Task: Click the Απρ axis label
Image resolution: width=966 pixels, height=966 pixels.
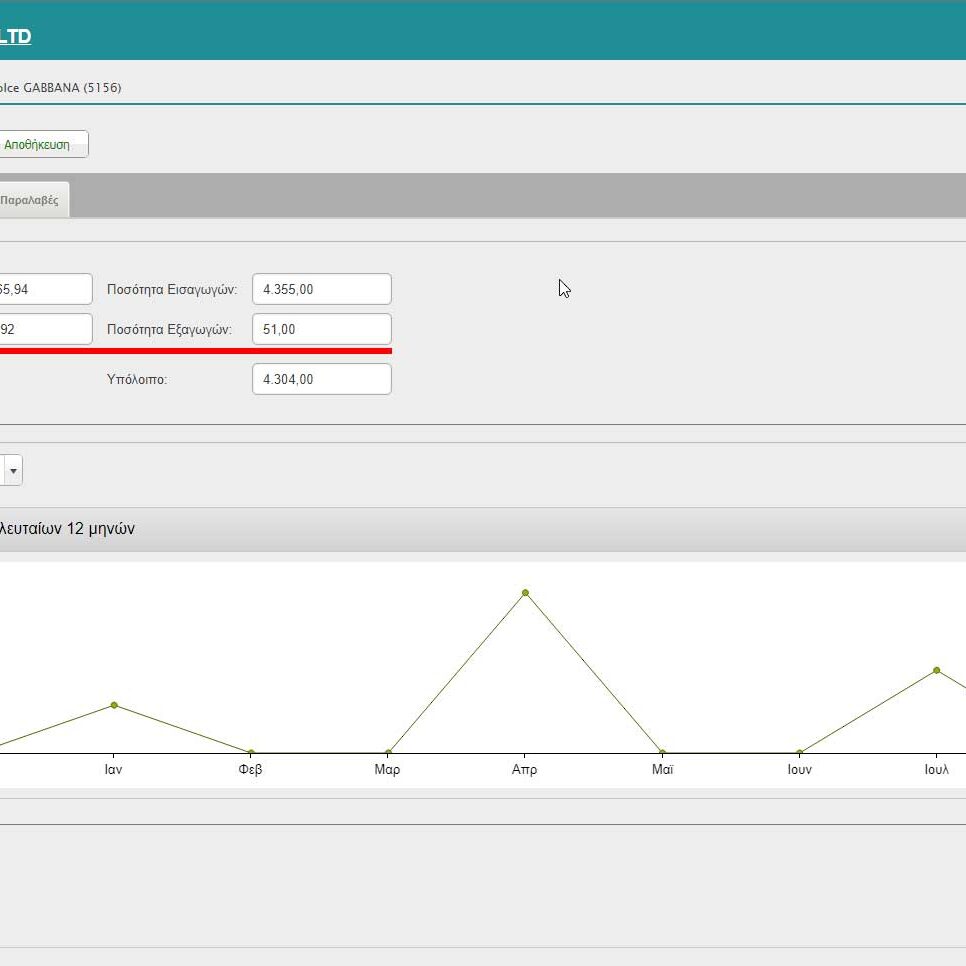Action: pyautogui.click(x=524, y=770)
